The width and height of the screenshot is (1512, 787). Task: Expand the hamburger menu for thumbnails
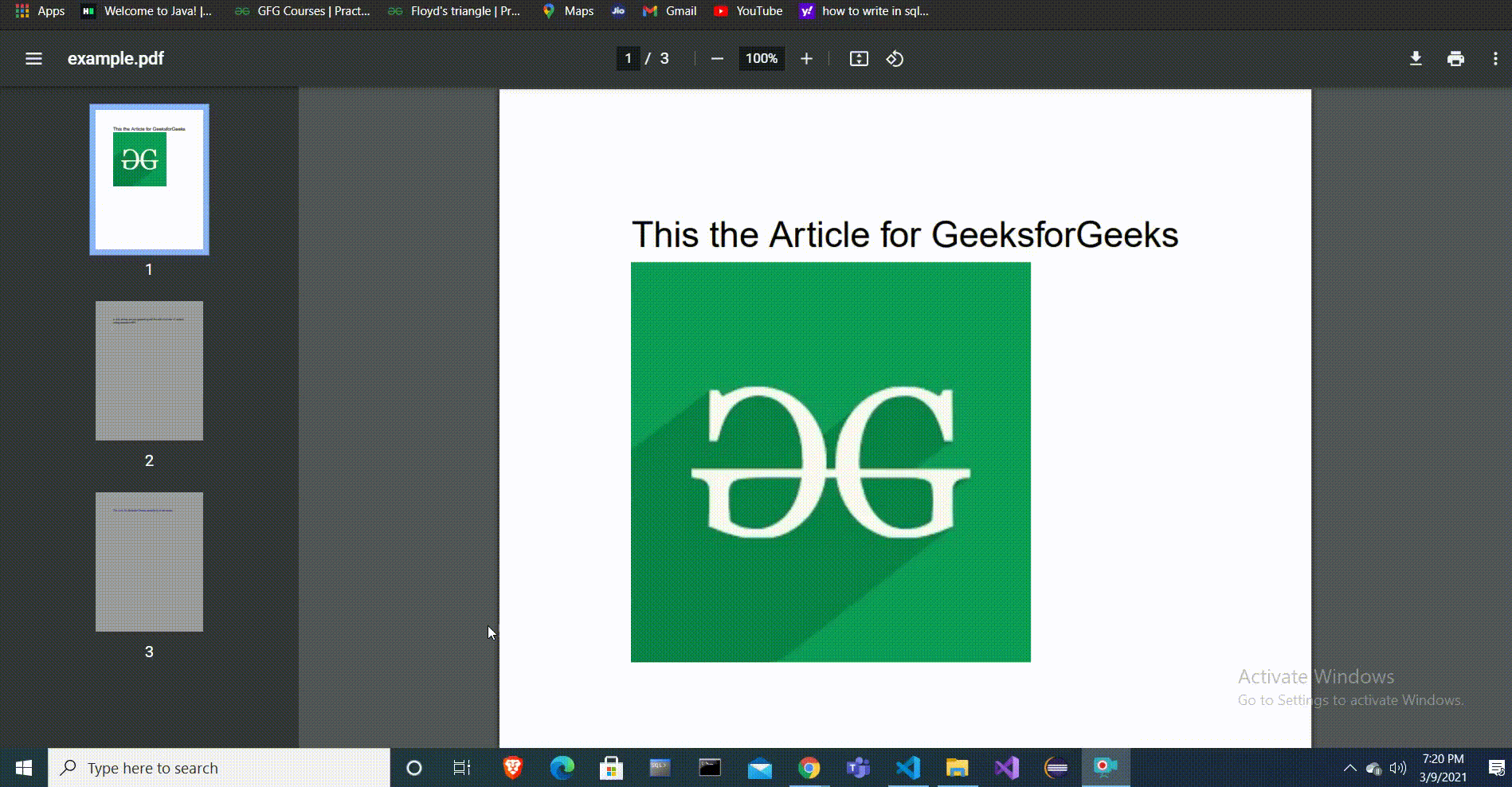click(33, 58)
